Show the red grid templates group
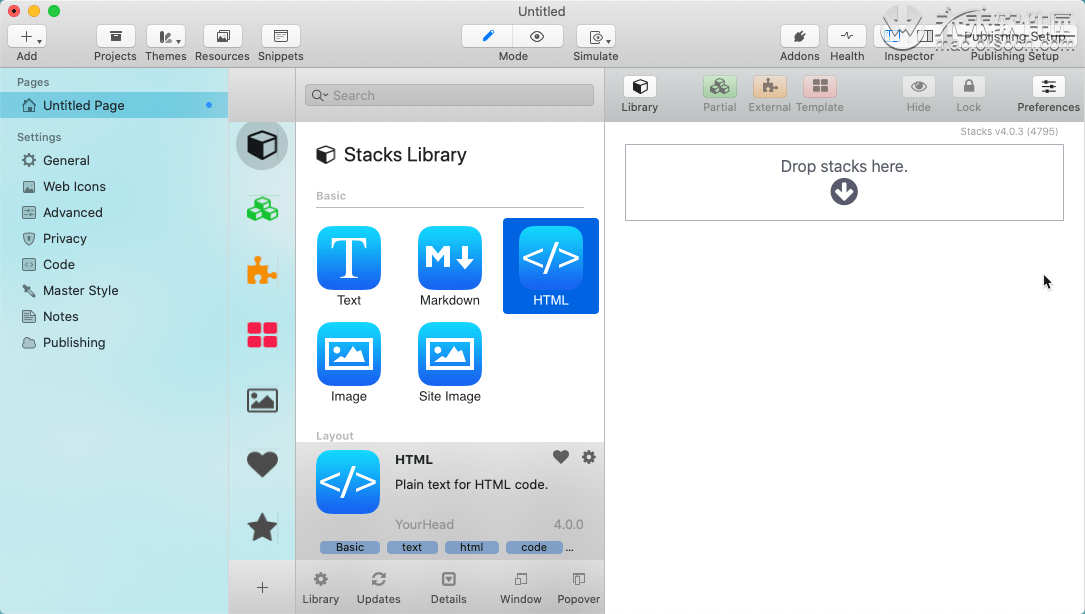Image resolution: width=1085 pixels, height=614 pixels. (x=262, y=336)
